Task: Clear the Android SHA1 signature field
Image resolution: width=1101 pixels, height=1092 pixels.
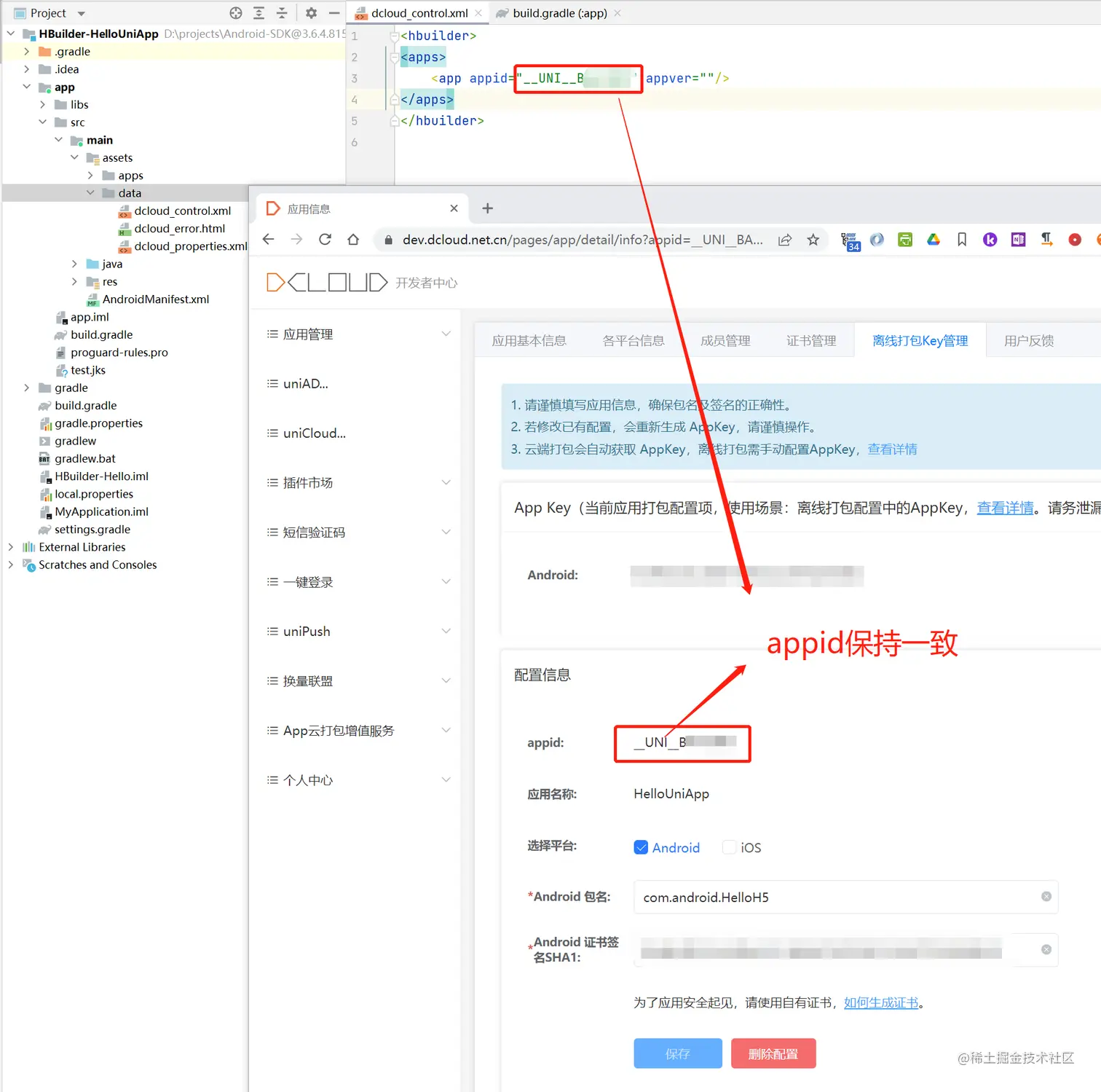Action: click(1046, 949)
